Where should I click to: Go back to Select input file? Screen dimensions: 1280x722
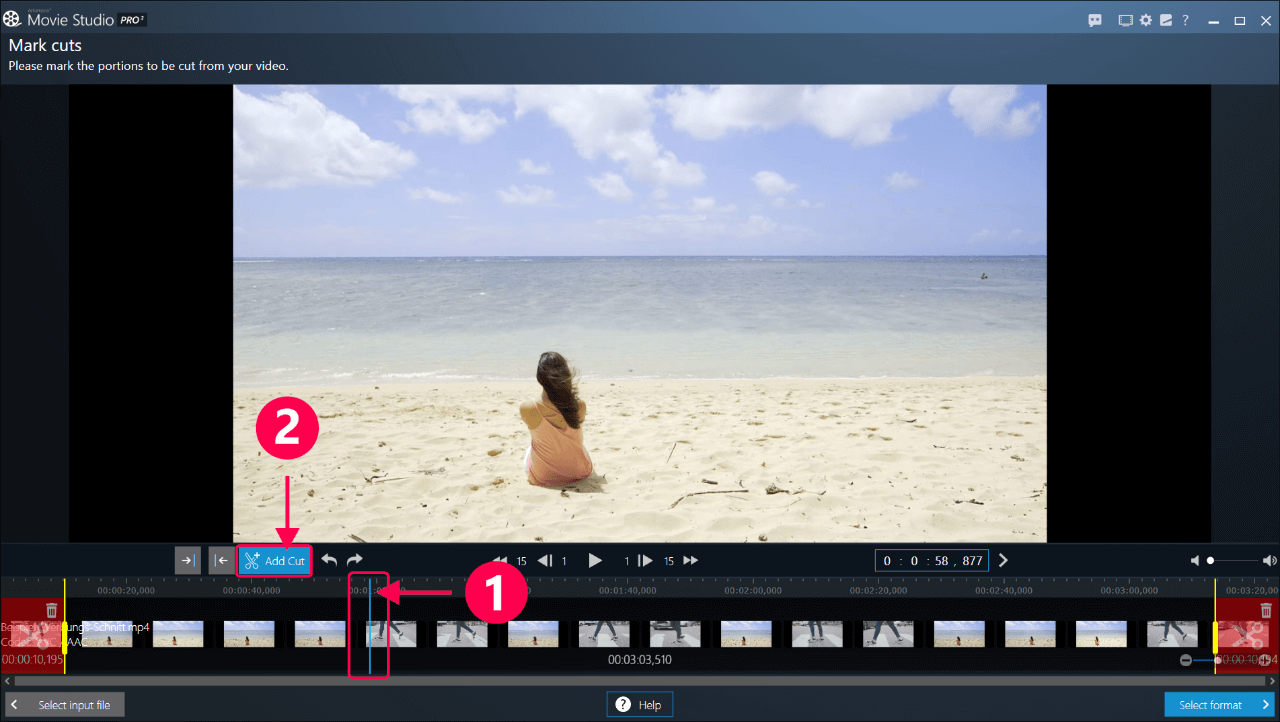[x=64, y=705]
